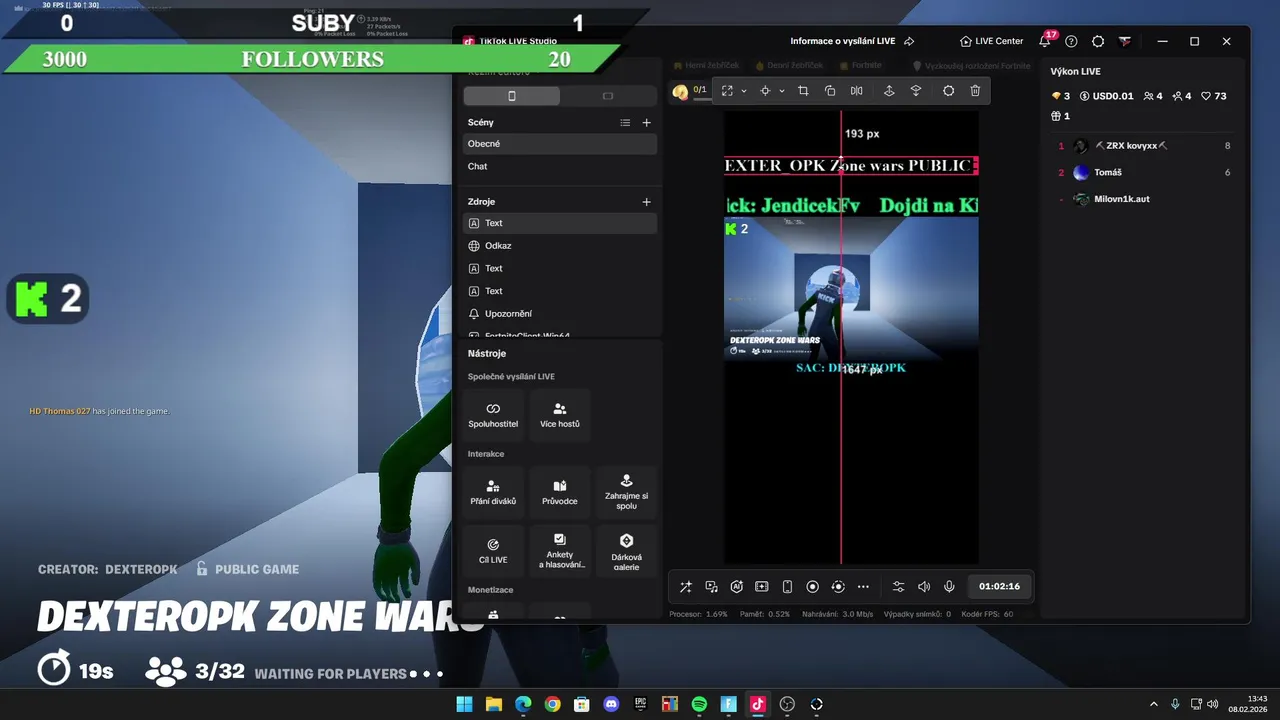Screen dimensions: 1280x720
Task: Mute the speaker output
Action: tap(924, 587)
